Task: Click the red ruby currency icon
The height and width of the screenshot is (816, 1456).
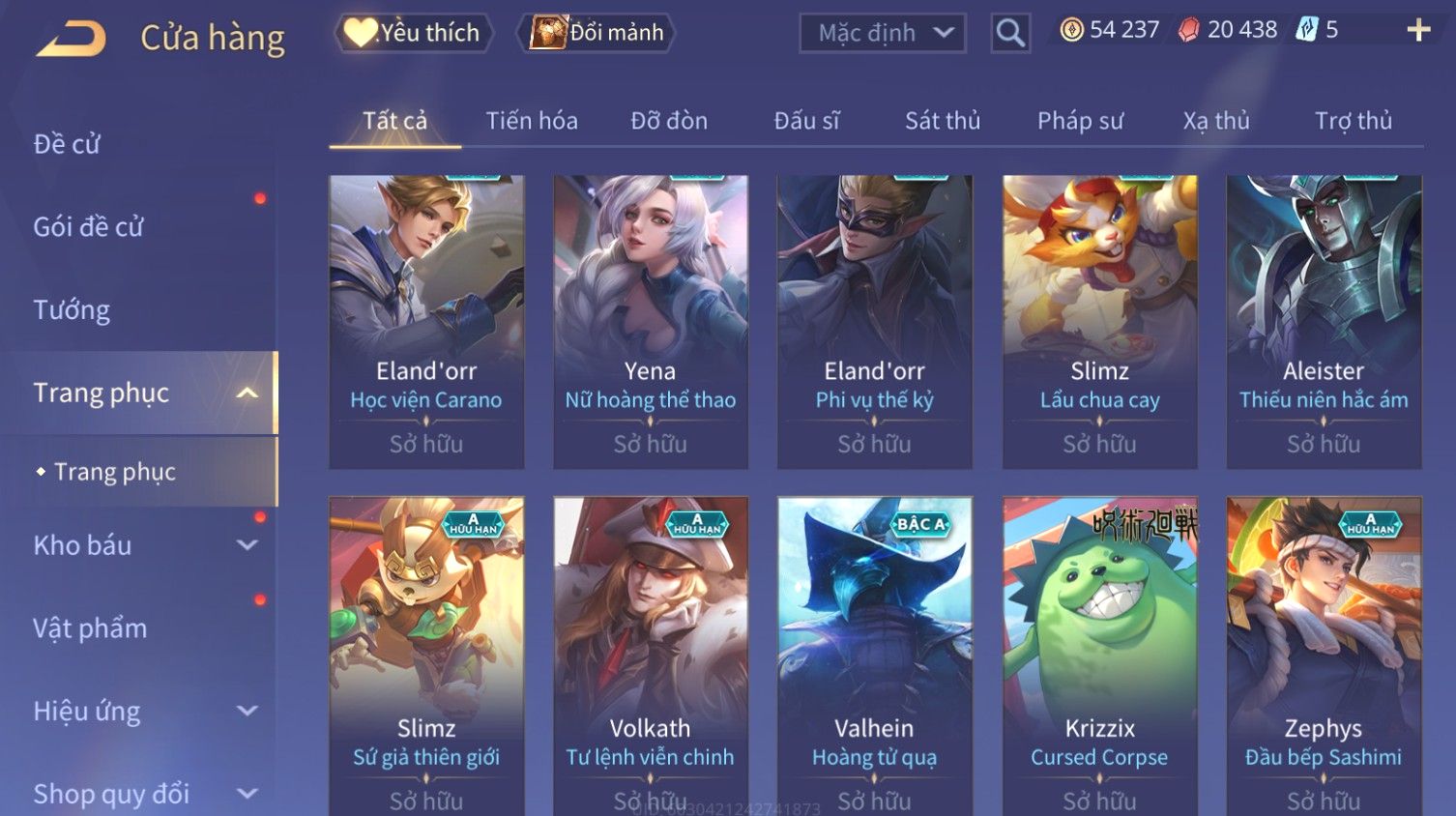Action: [1189, 30]
